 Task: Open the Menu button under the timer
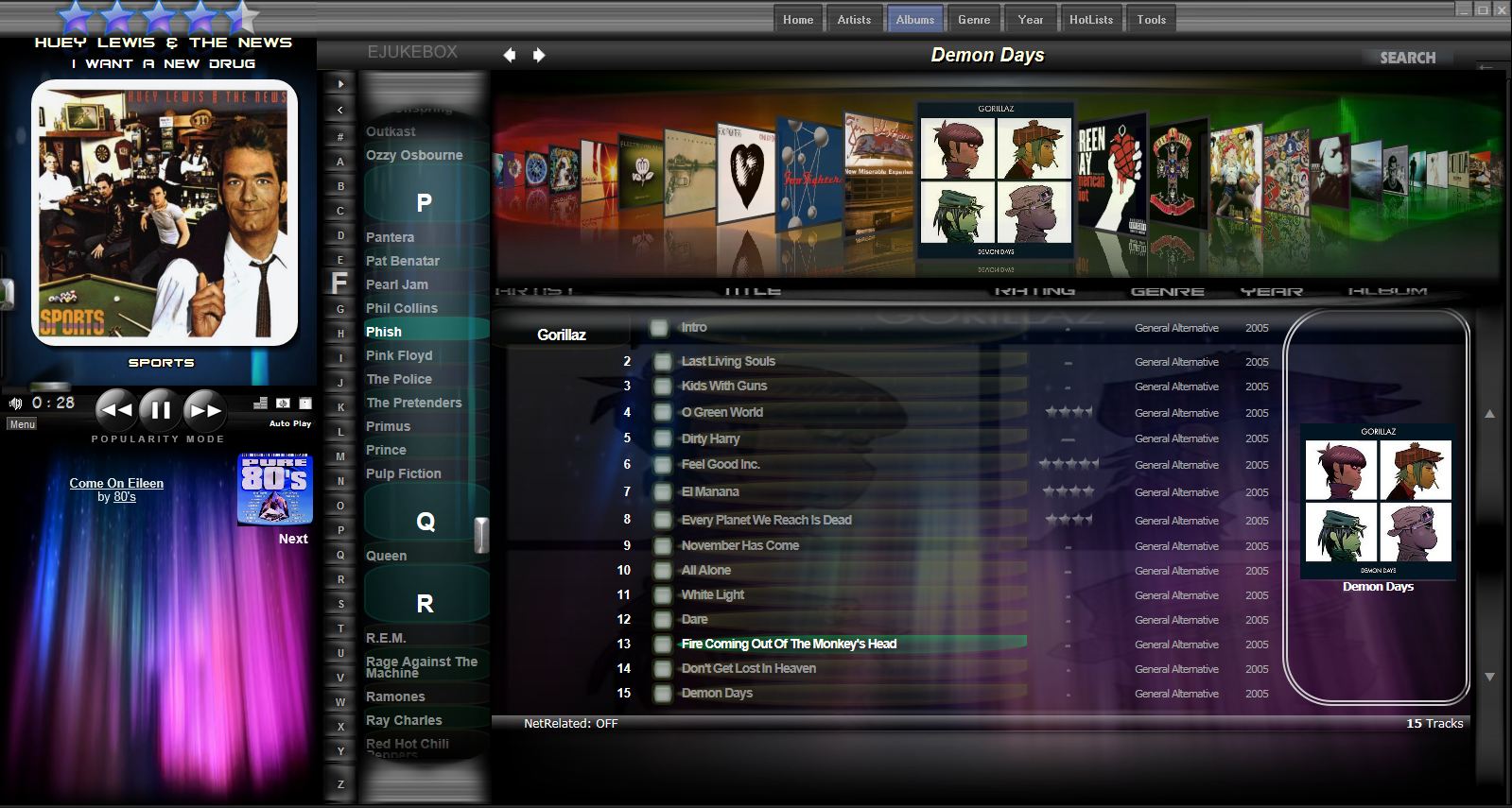[x=22, y=424]
